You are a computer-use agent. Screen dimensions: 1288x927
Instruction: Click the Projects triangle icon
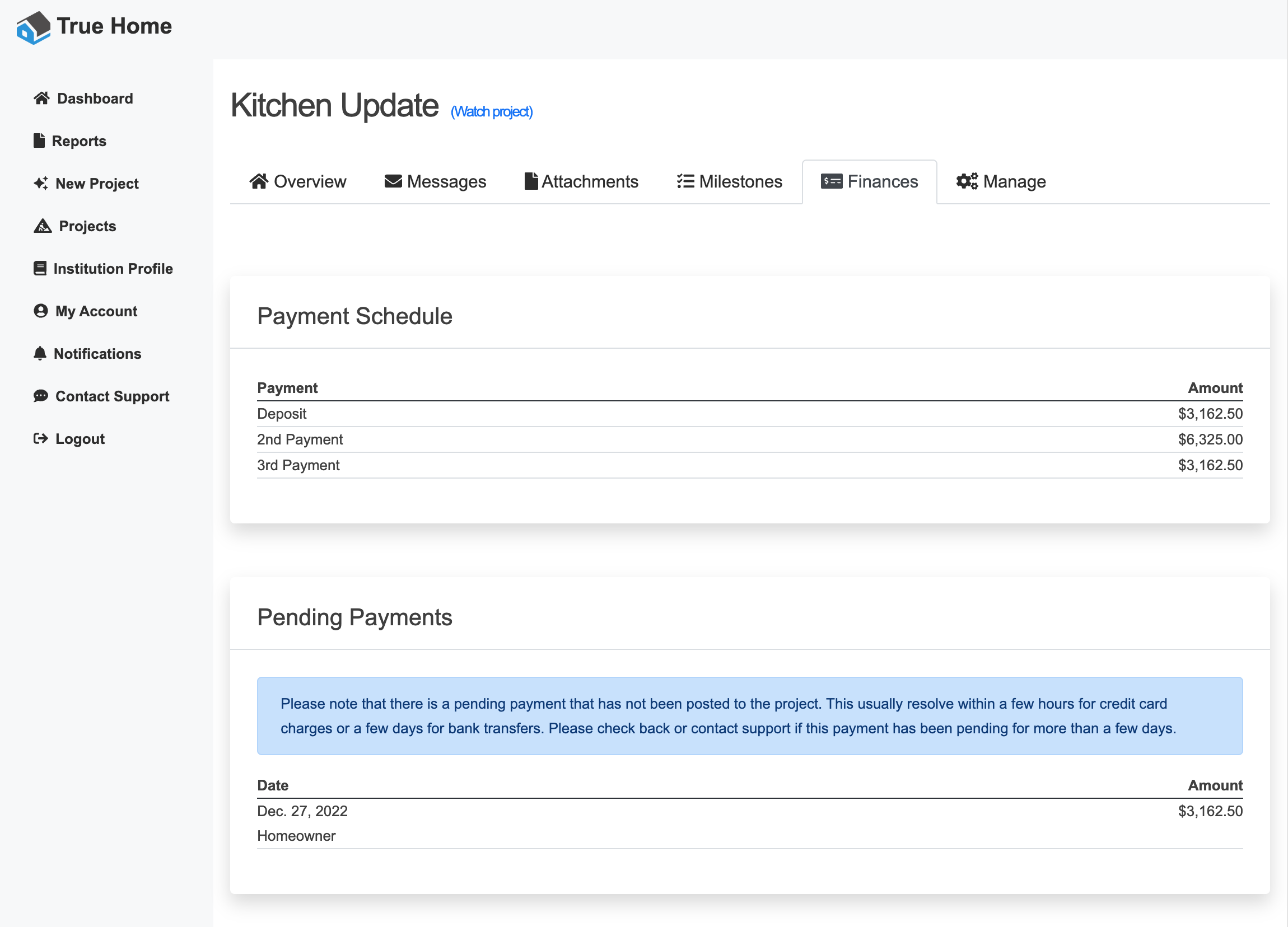click(x=43, y=226)
